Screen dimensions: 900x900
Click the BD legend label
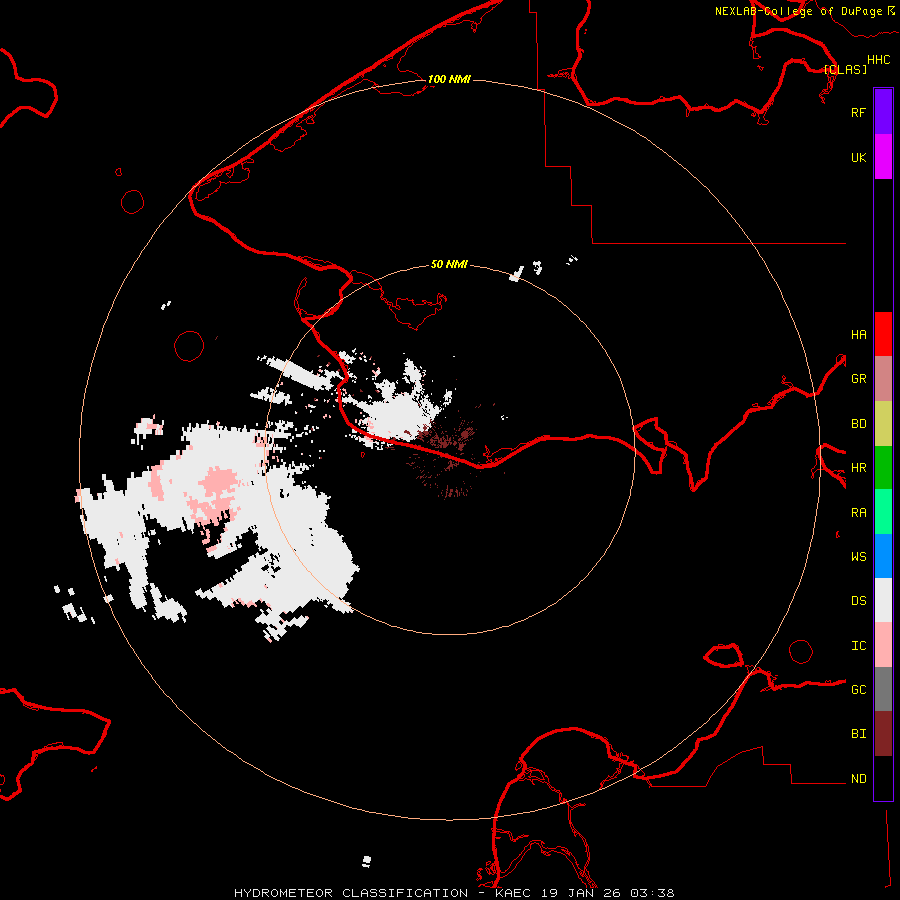858,424
